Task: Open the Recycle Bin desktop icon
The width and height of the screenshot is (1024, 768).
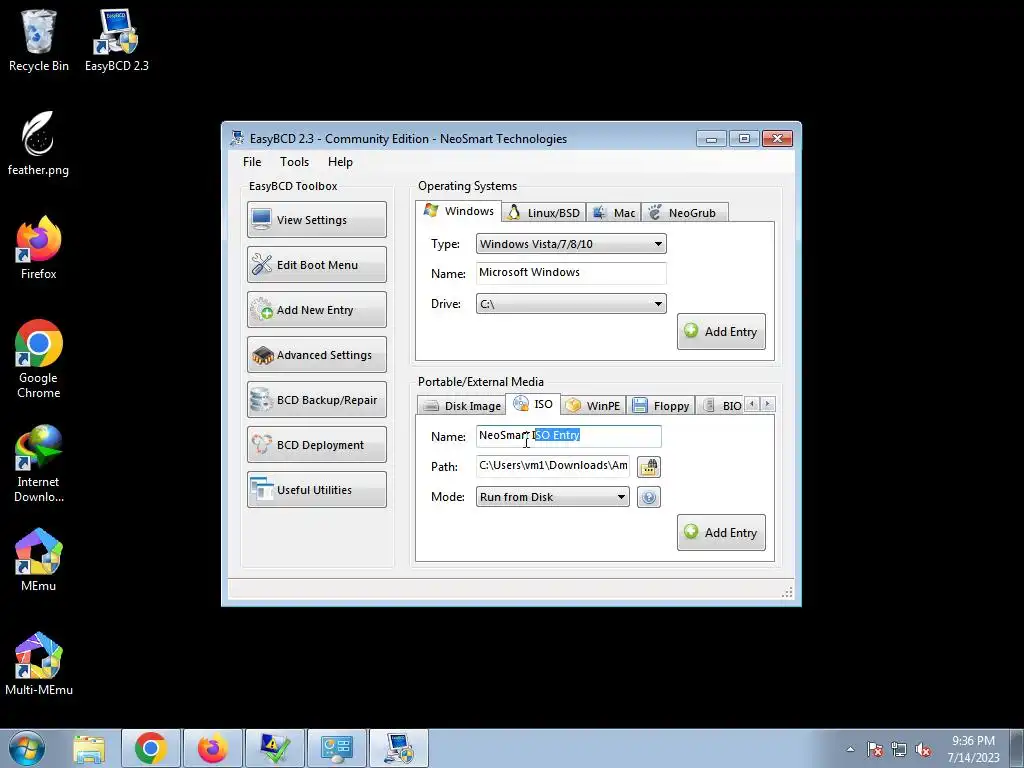Action: (x=39, y=40)
